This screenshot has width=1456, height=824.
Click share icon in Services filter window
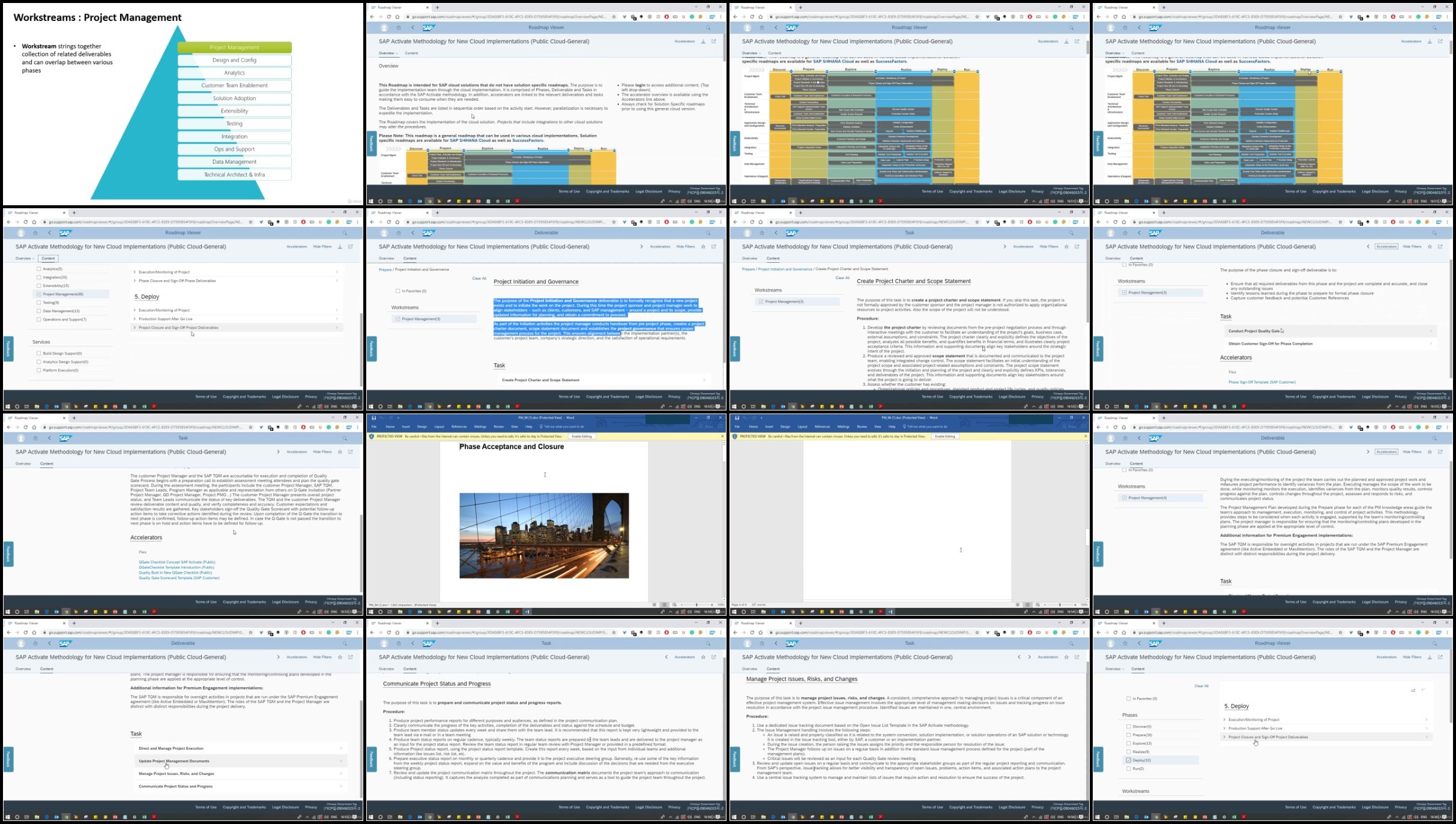point(351,247)
